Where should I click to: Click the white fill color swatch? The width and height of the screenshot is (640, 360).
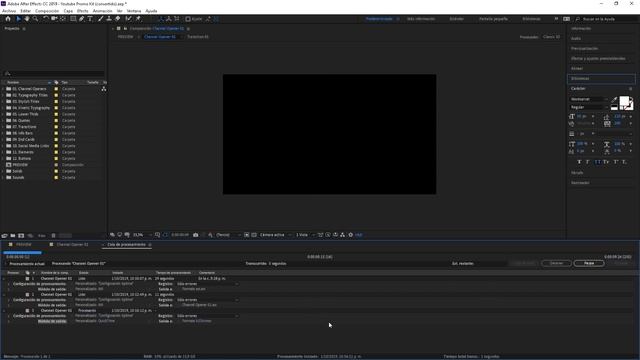pos(624,101)
